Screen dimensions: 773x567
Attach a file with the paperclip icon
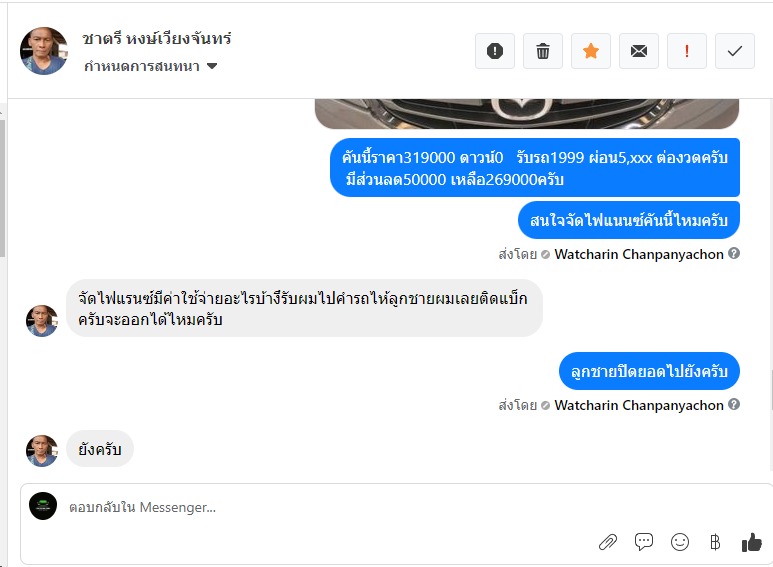[608, 542]
